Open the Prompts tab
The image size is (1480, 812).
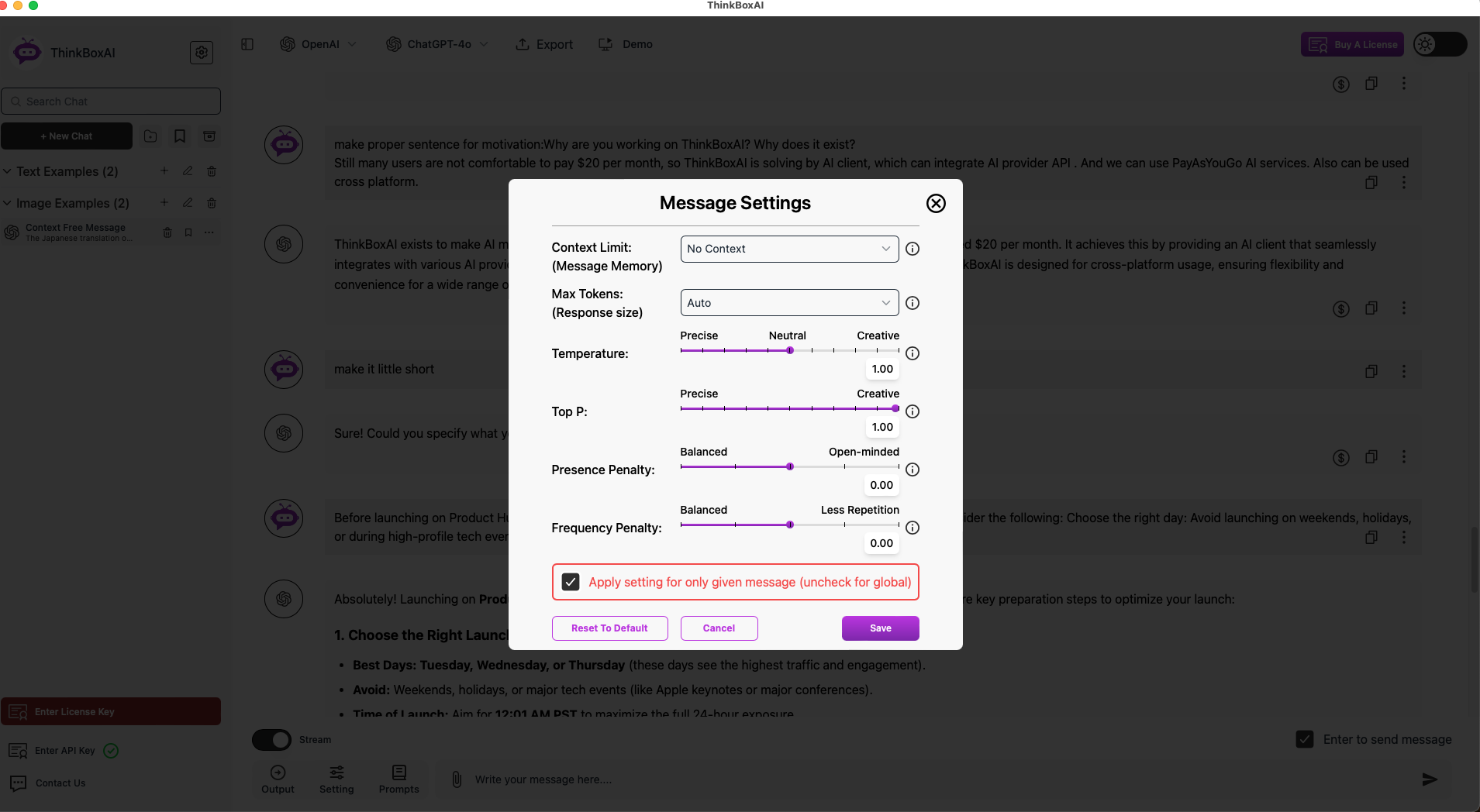tap(398, 779)
